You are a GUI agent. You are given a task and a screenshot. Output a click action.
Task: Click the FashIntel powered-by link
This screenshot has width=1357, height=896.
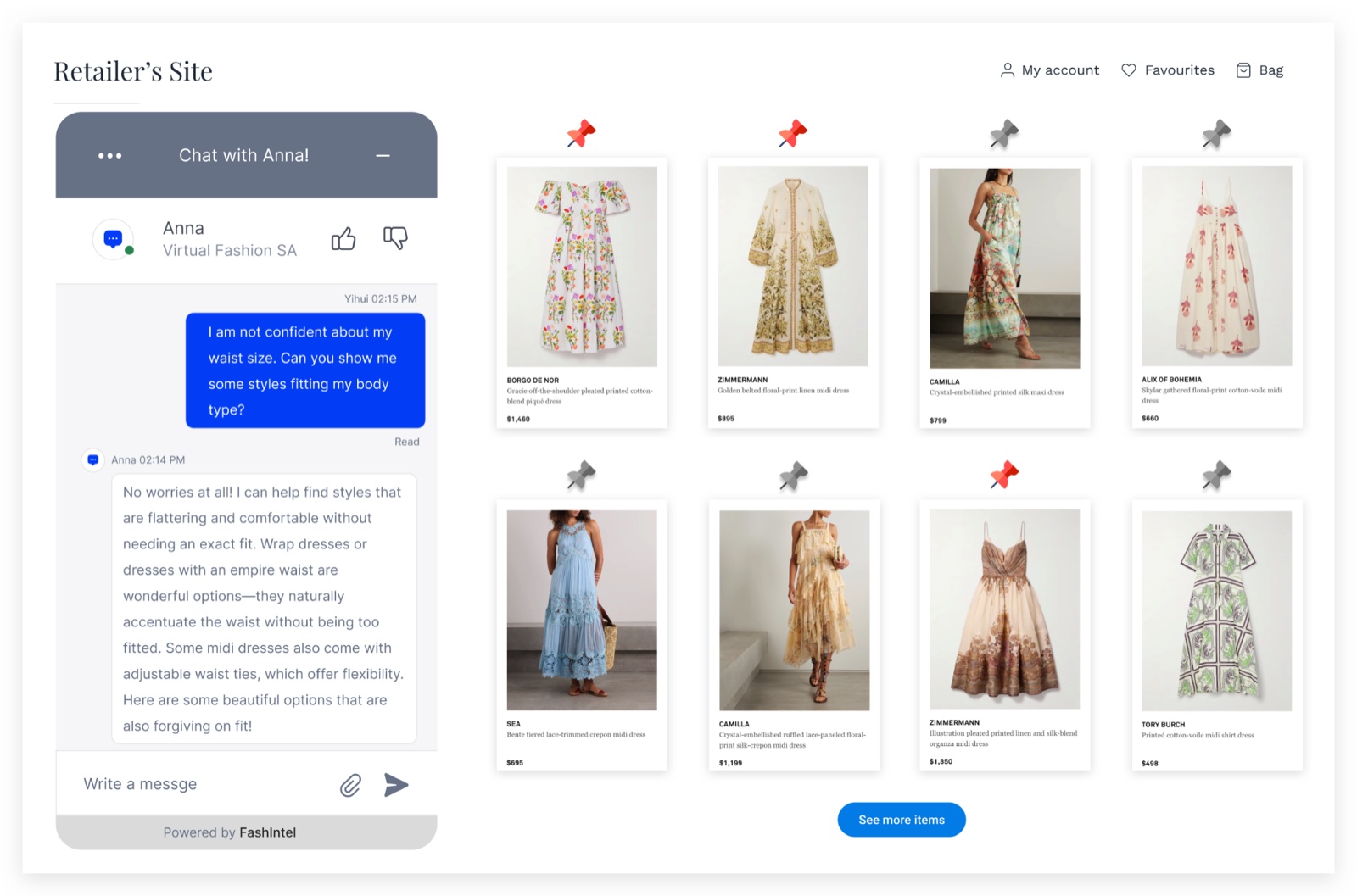[x=267, y=832]
